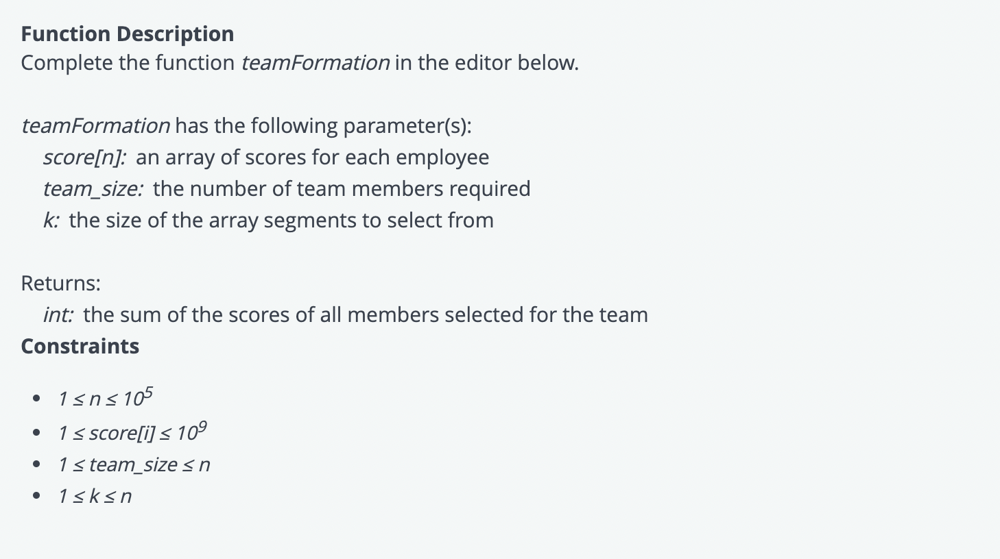
Task: Click the Constraints heading
Action: [x=80, y=346]
